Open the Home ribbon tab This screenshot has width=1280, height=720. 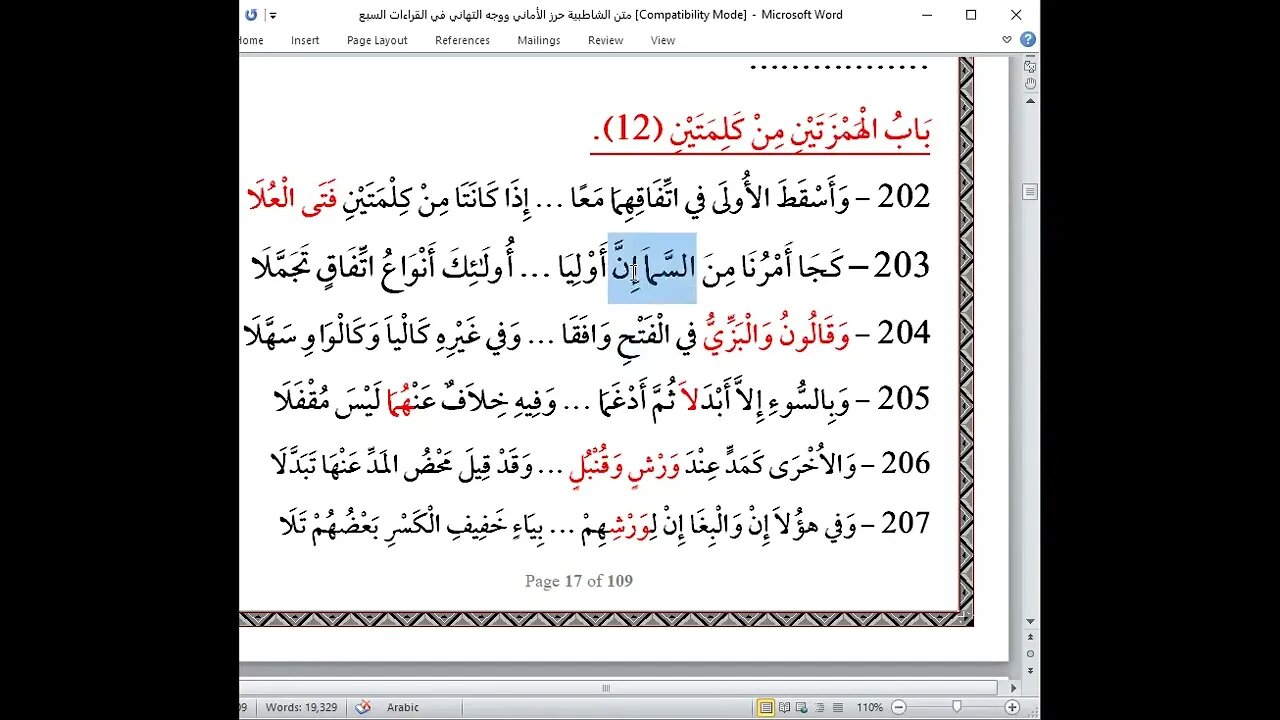point(251,40)
